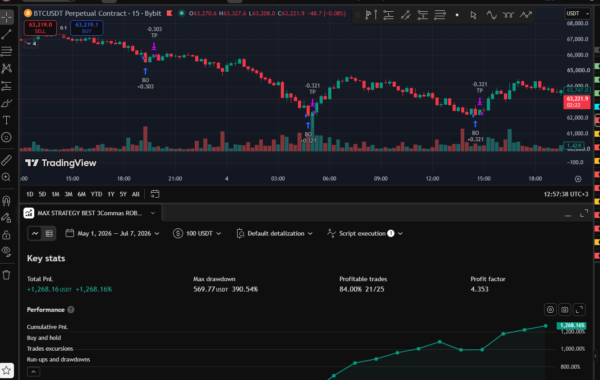Select the arrow pointer in floating toolbar
Image resolution: width=600 pixels, height=380 pixels.
[x=474, y=15]
